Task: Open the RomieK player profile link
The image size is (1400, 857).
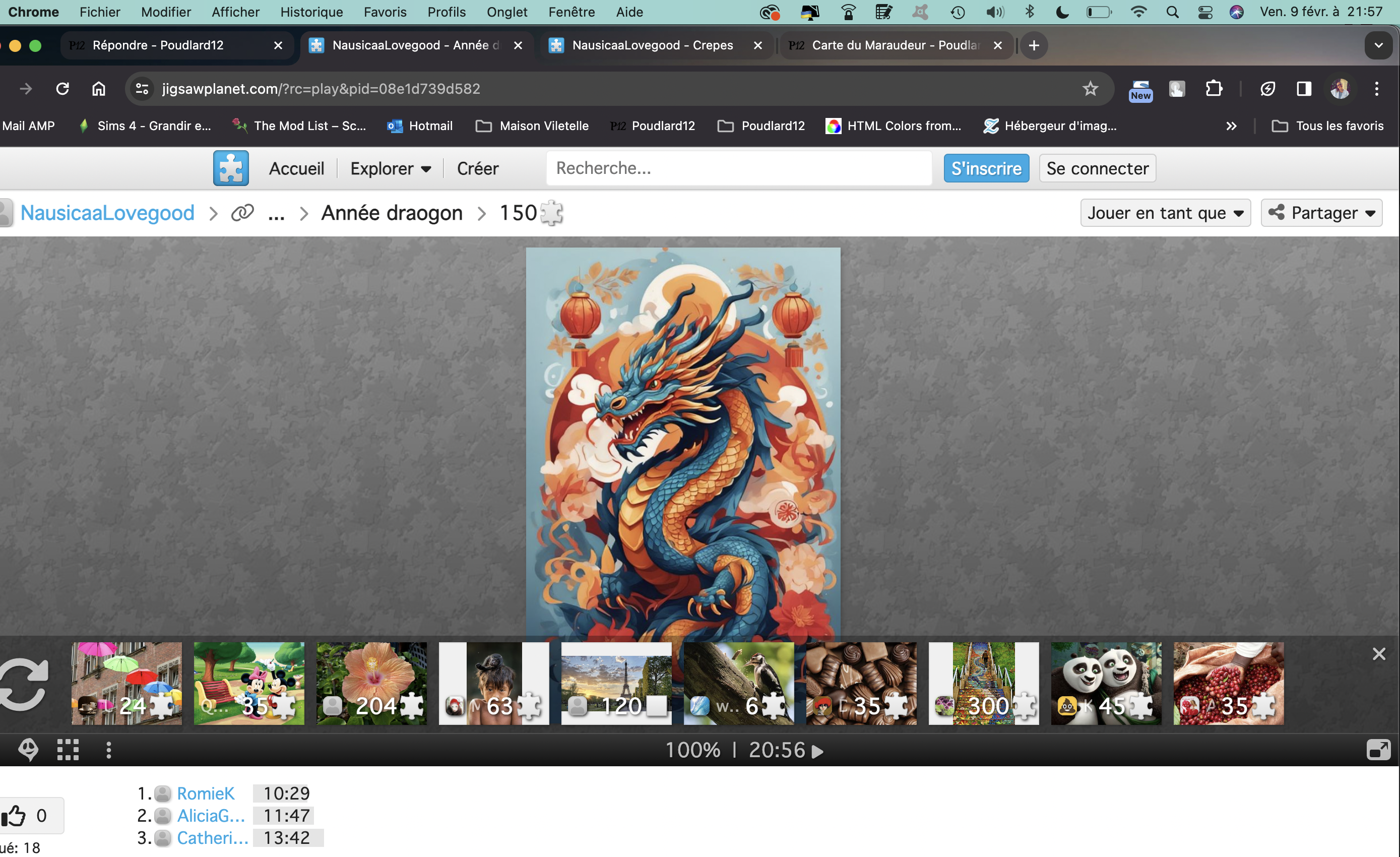Action: click(x=205, y=793)
